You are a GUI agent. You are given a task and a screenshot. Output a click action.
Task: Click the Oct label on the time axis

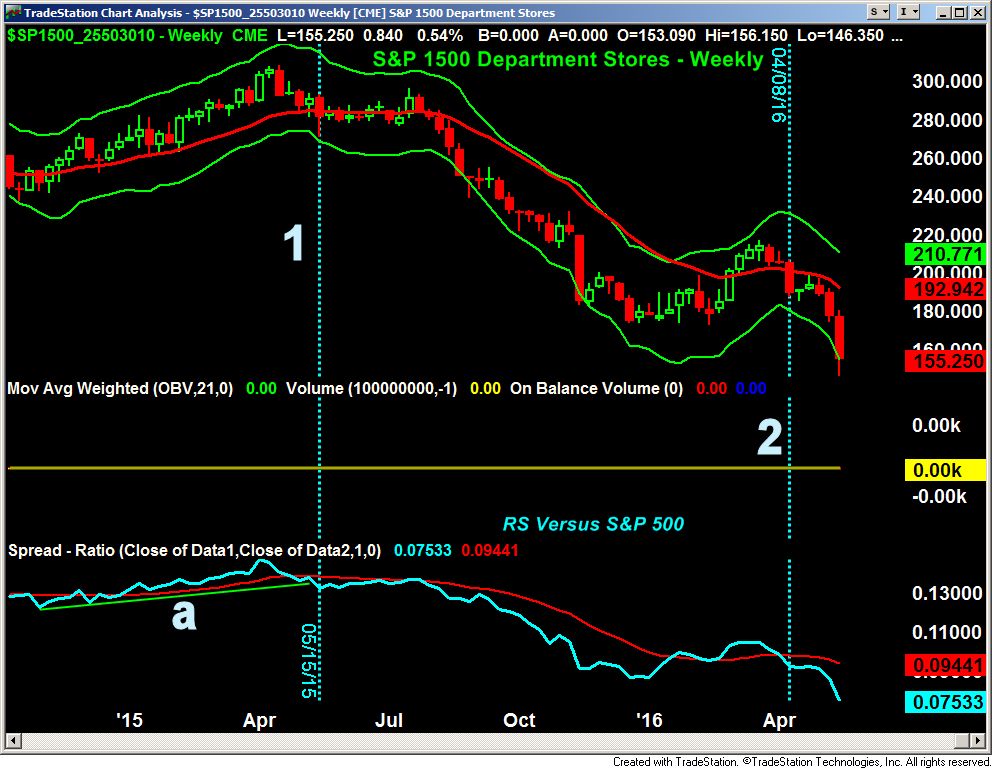tap(519, 720)
